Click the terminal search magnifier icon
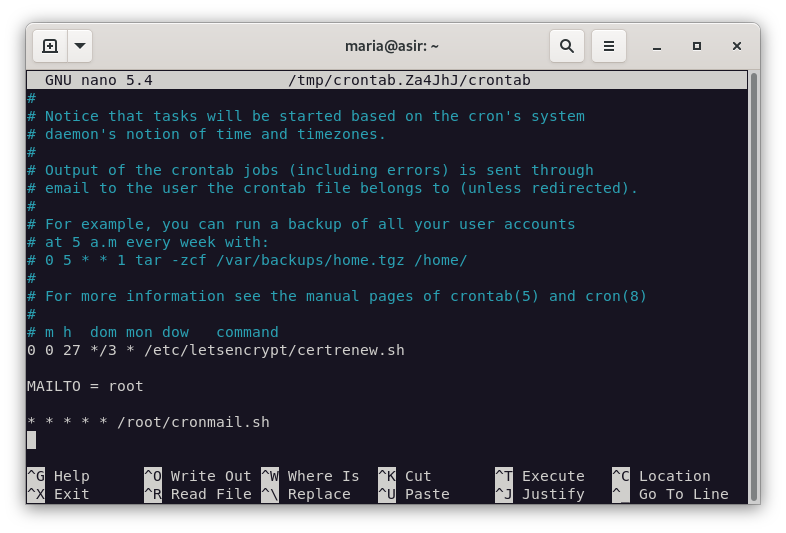The image size is (786, 533). tap(567, 46)
